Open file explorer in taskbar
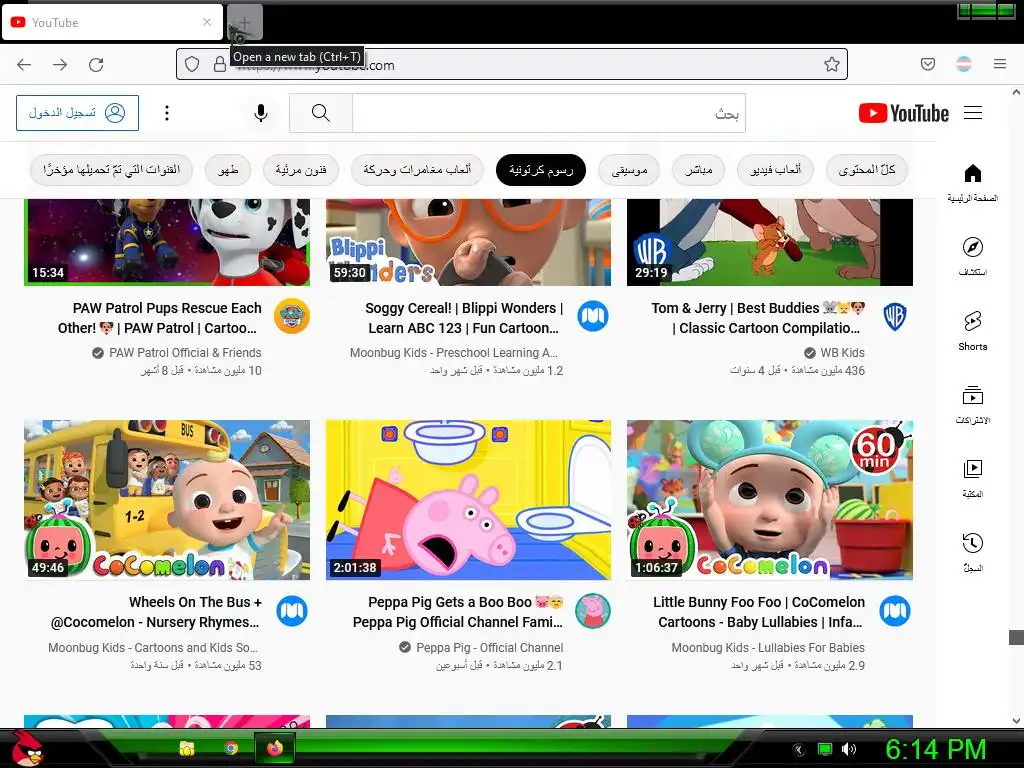Screen dimensions: 1024x768 click(x=187, y=748)
